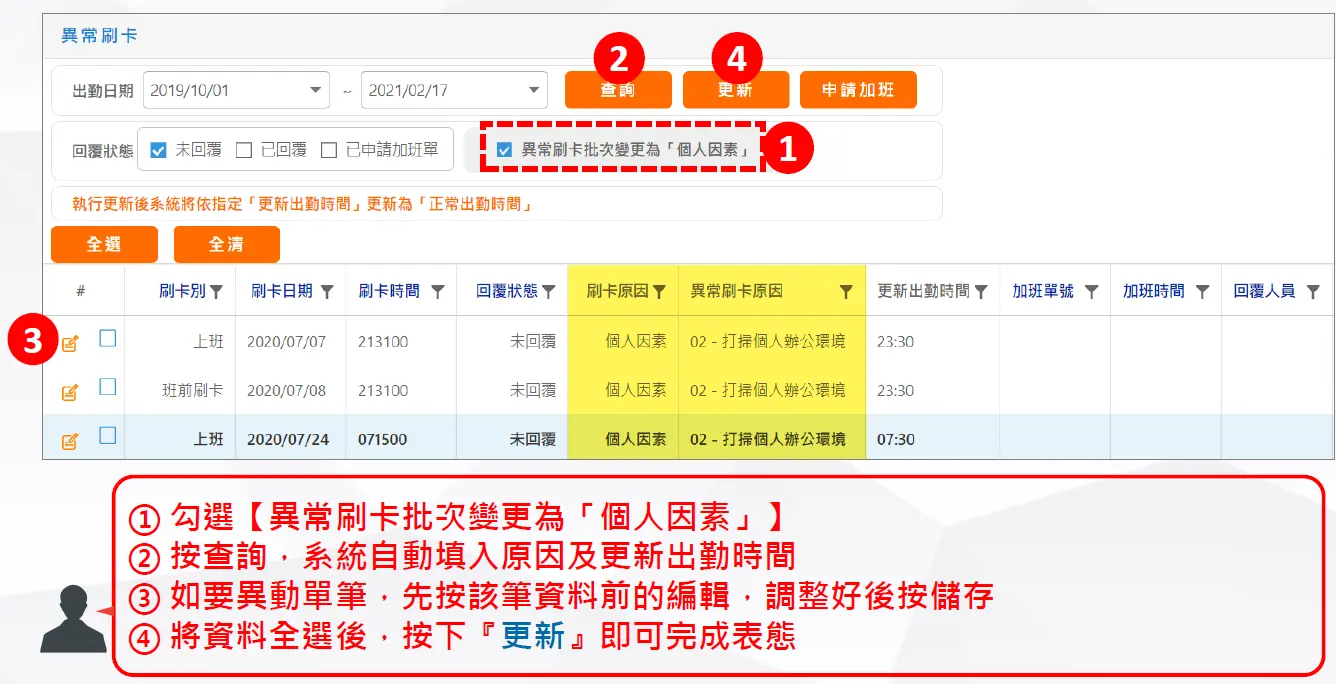The height and width of the screenshot is (684, 1336).
Task: Sort by 回覆人員 column header
Action: click(x=1264, y=291)
